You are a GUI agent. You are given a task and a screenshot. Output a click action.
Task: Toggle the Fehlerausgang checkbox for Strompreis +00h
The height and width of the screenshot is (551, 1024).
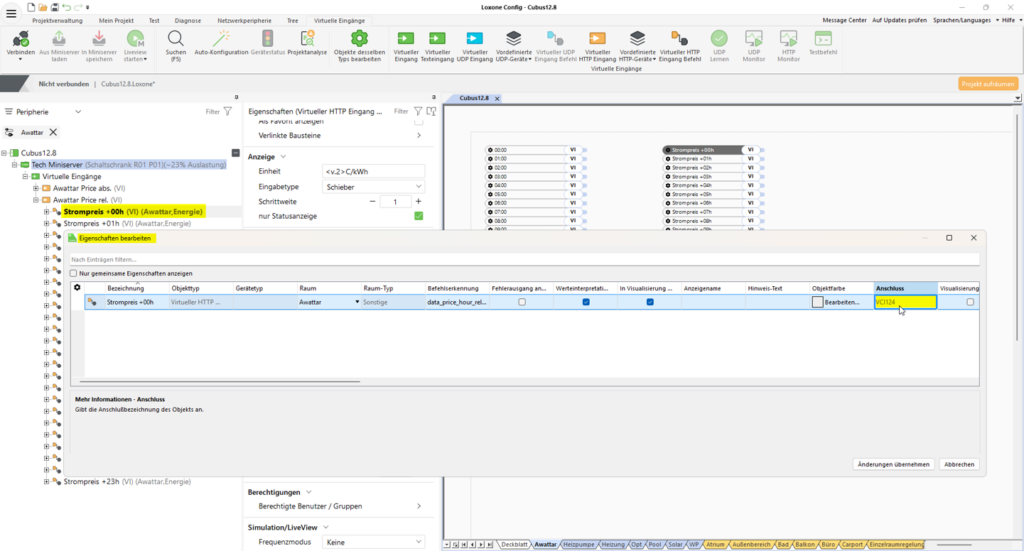tap(522, 302)
